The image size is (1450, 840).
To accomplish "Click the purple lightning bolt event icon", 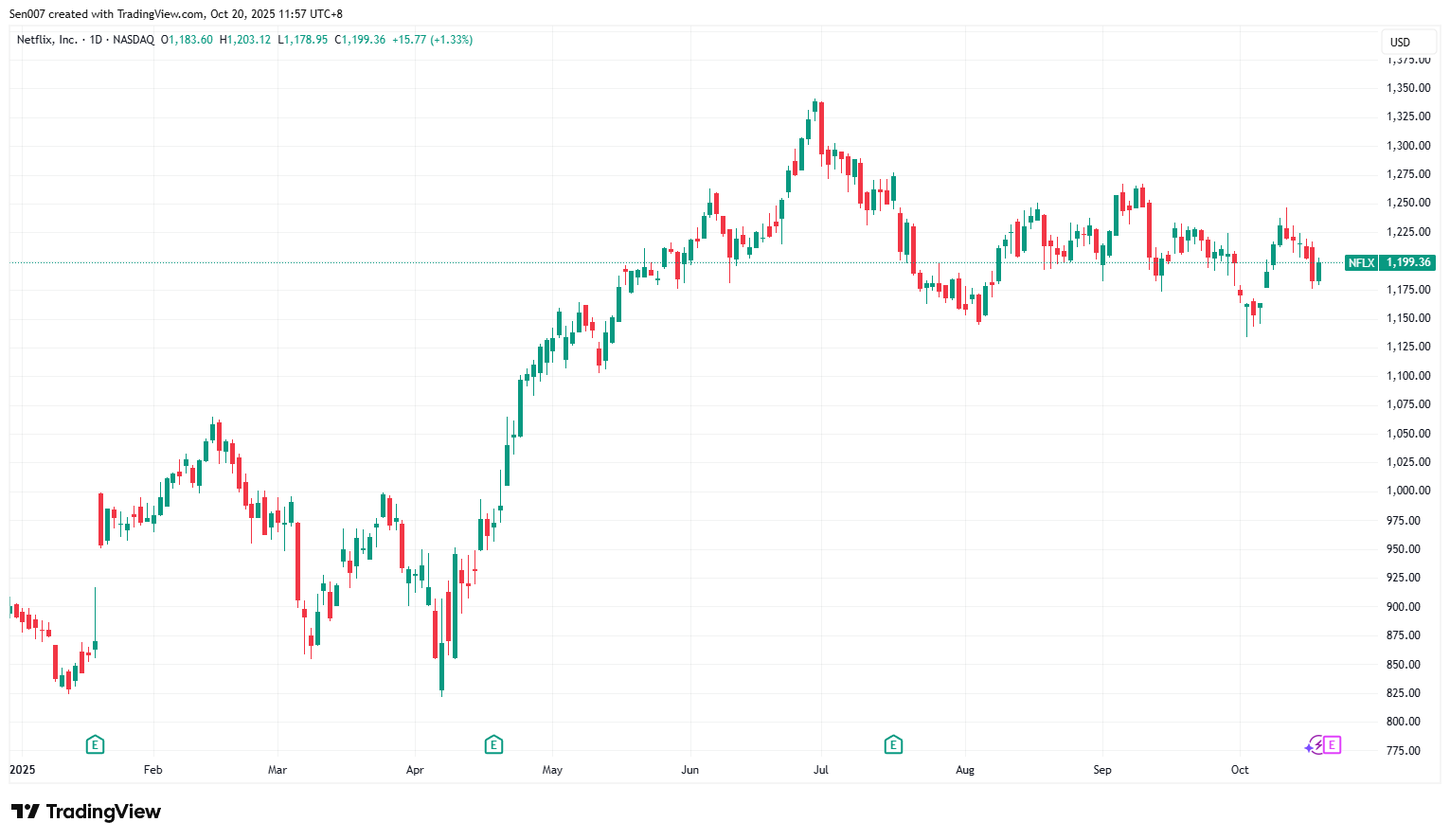I will (1315, 745).
